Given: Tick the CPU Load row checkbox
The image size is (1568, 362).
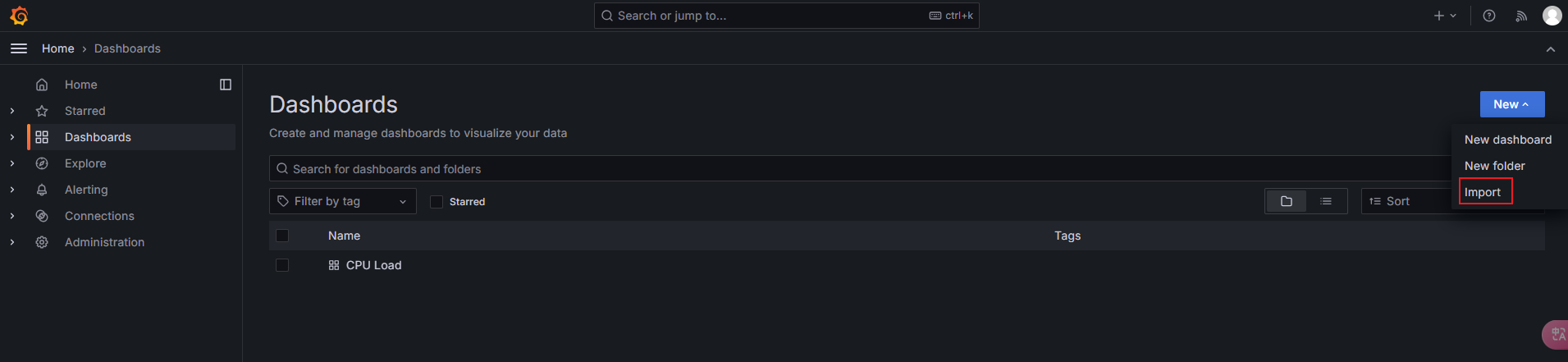Looking at the screenshot, I should [282, 265].
